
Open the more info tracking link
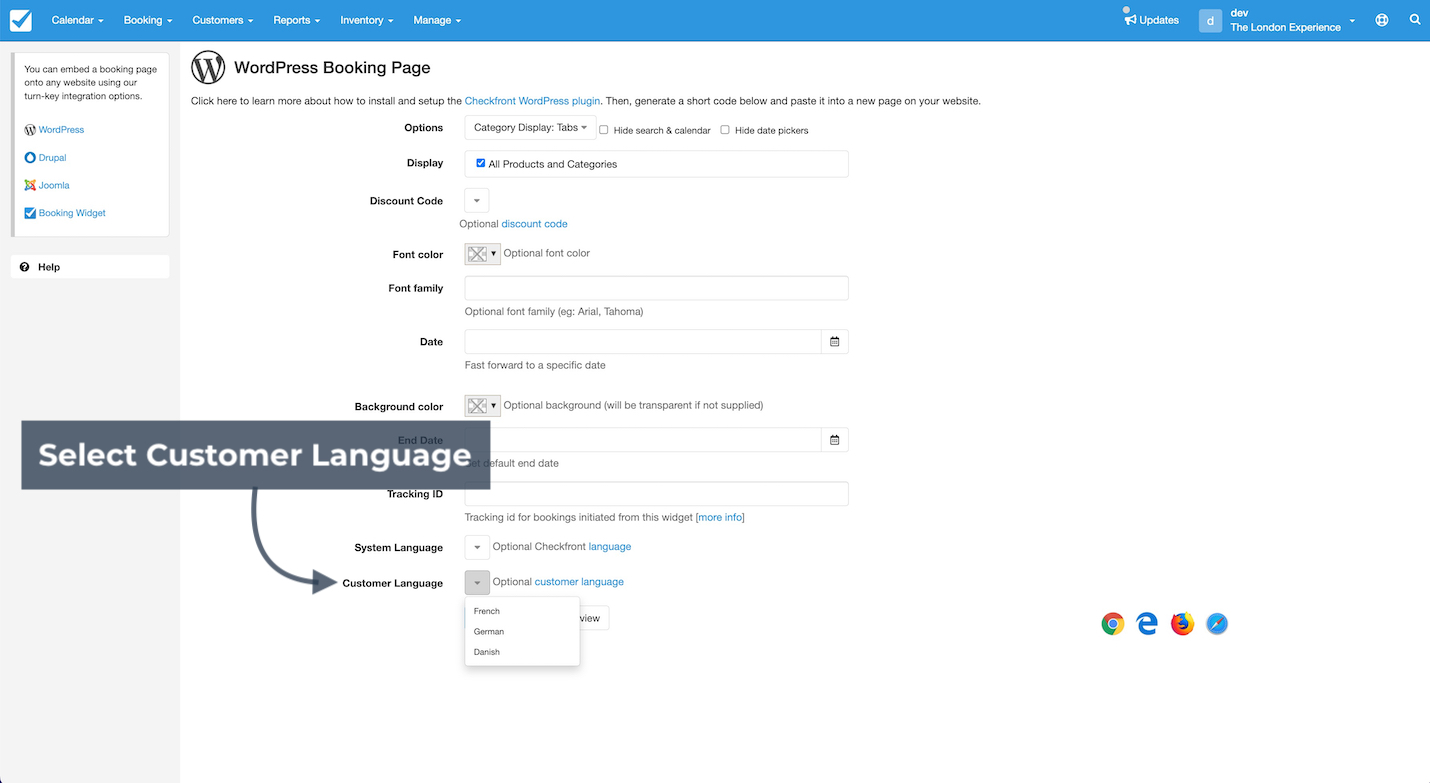(x=720, y=517)
